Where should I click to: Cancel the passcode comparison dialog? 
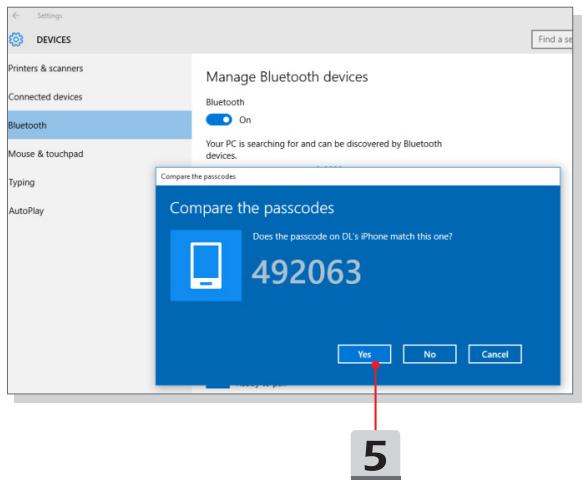click(495, 354)
